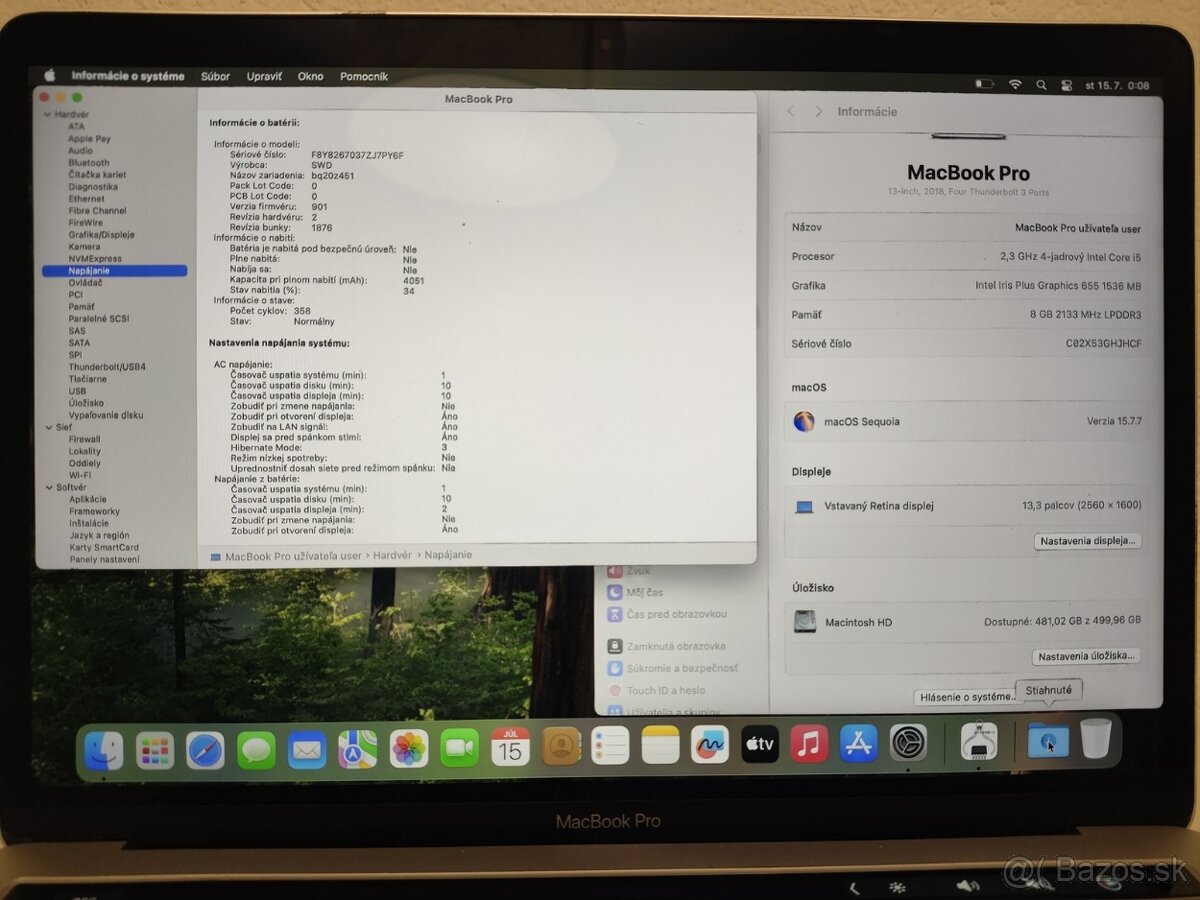Select Wi-Fi under the Sieť section
1200x900 pixels.
coord(79,475)
